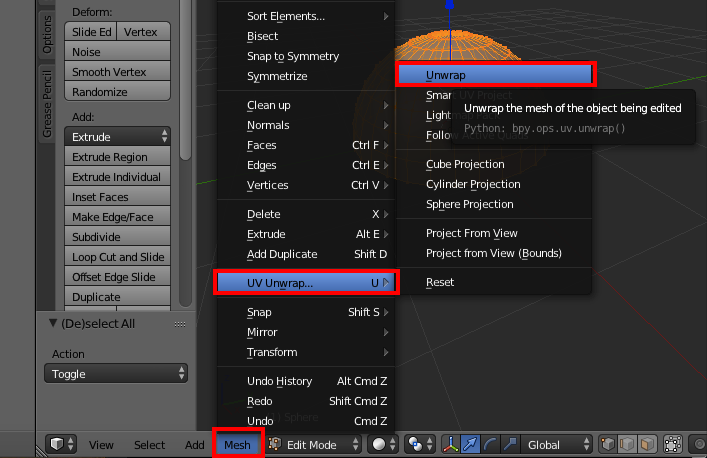Select Unwrap in the UV submenu

click(x=495, y=75)
